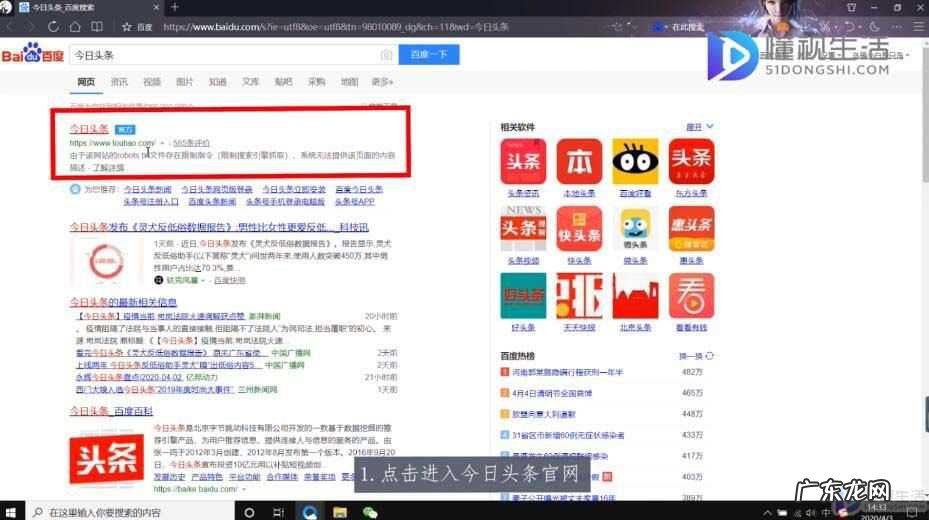Open the 本地头条 app icon
This screenshot has width=929, height=520.
(x=579, y=162)
